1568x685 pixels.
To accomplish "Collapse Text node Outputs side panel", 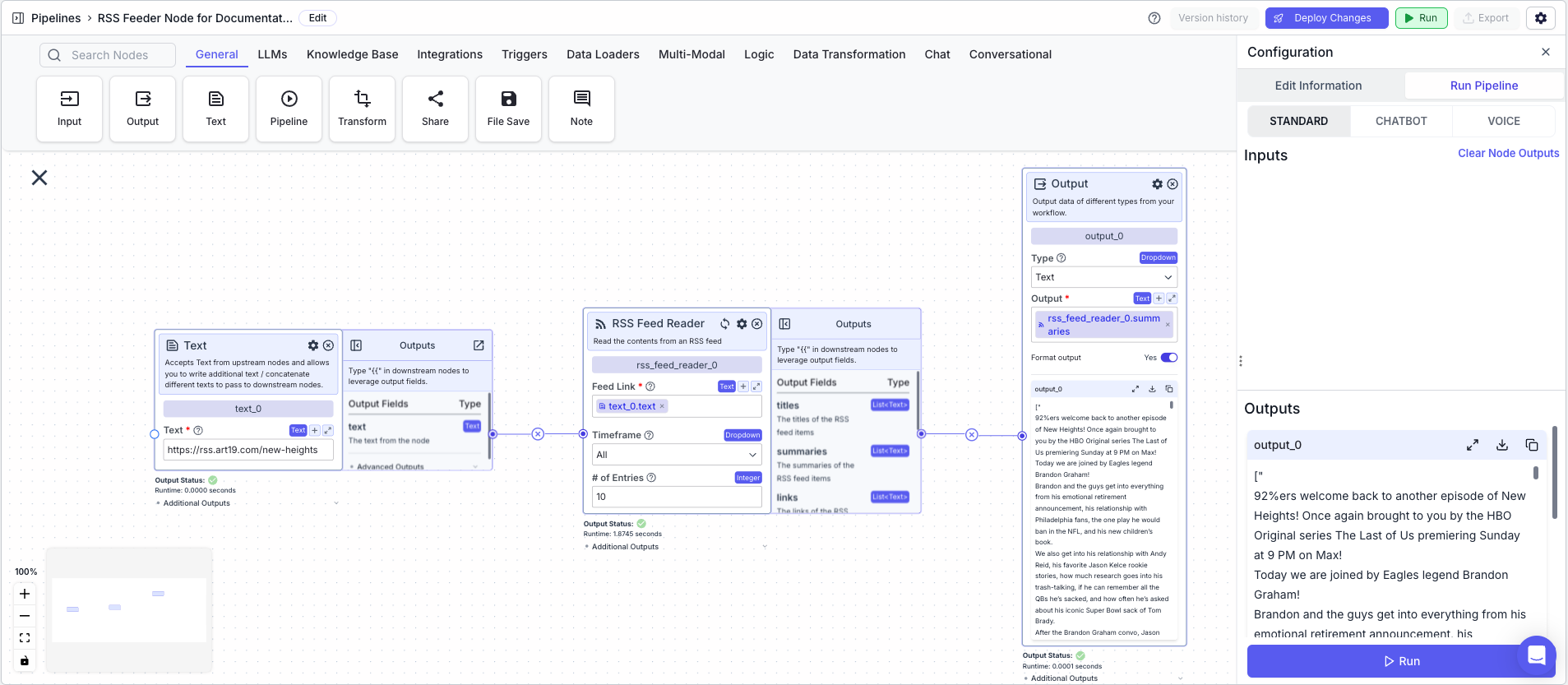I will [356, 345].
